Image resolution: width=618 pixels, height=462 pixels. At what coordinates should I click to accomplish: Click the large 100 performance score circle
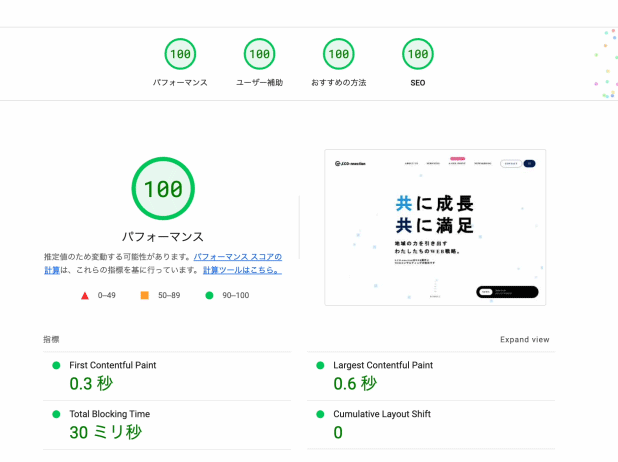[x=162, y=188]
